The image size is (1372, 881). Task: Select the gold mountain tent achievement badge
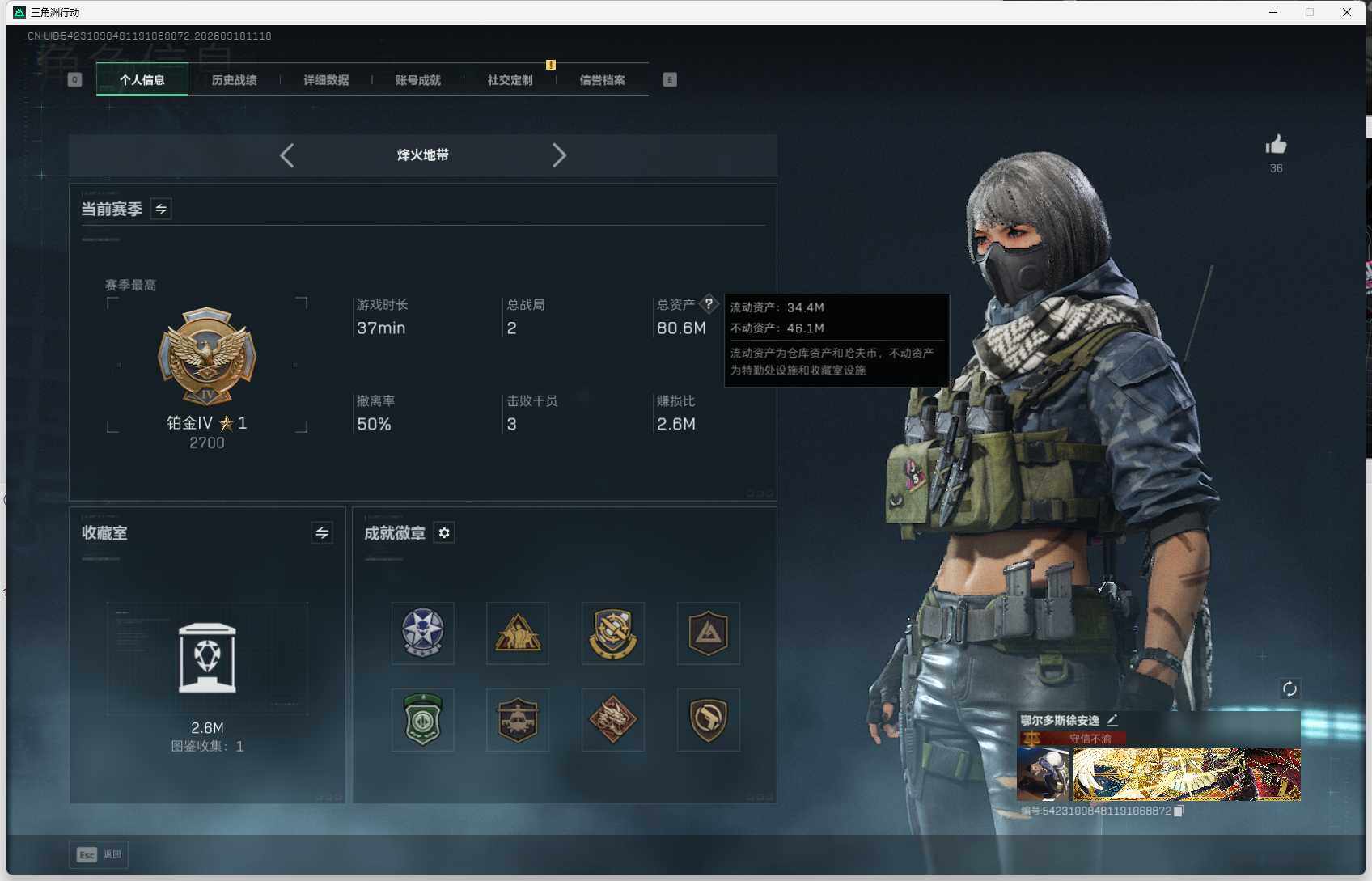[x=518, y=633]
